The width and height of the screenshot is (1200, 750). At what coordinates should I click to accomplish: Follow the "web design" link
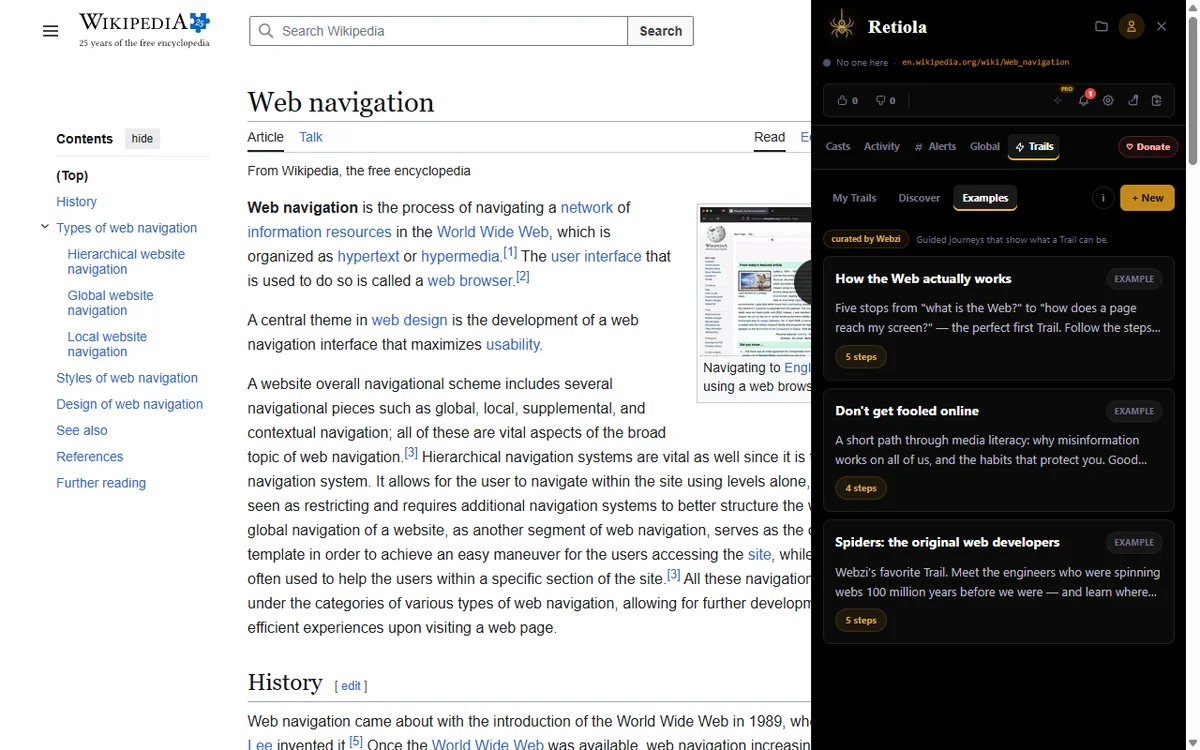[409, 320]
